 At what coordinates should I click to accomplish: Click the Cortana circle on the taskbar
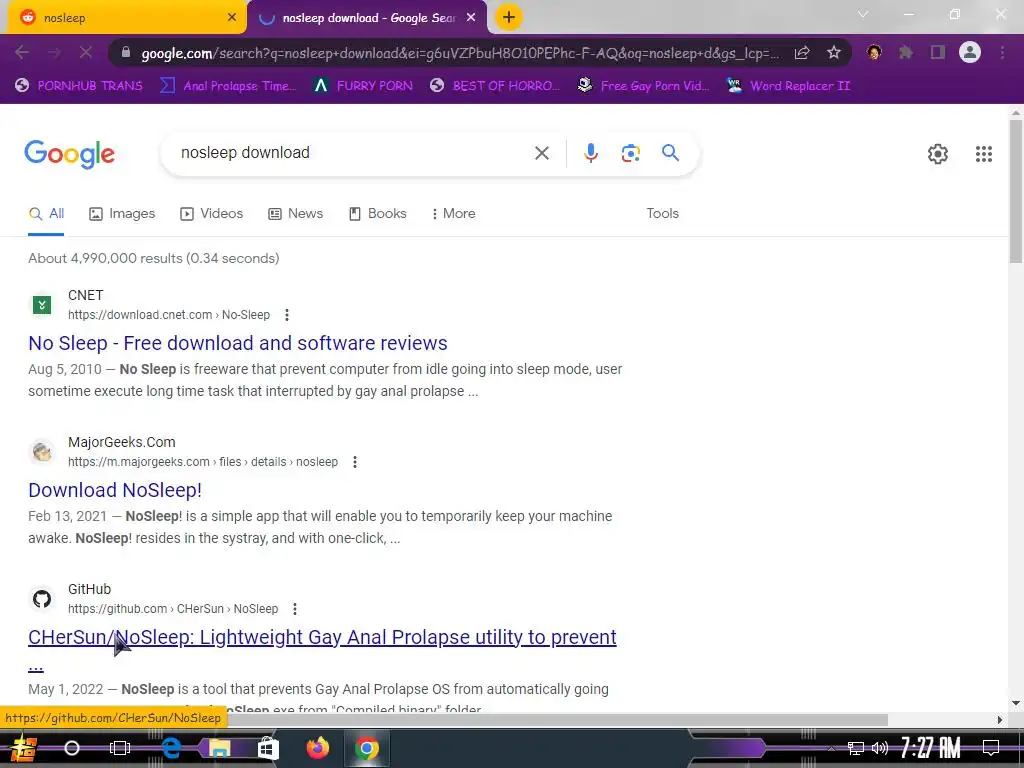click(x=72, y=748)
